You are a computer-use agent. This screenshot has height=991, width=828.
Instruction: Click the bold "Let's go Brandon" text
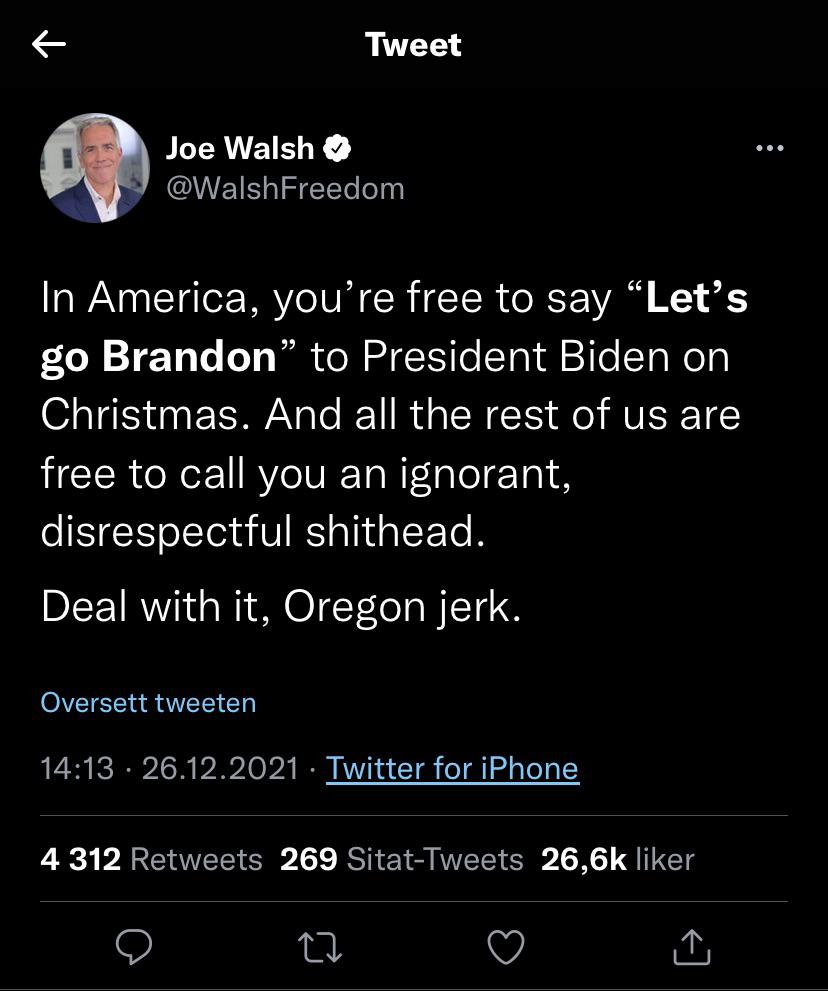(x=158, y=358)
